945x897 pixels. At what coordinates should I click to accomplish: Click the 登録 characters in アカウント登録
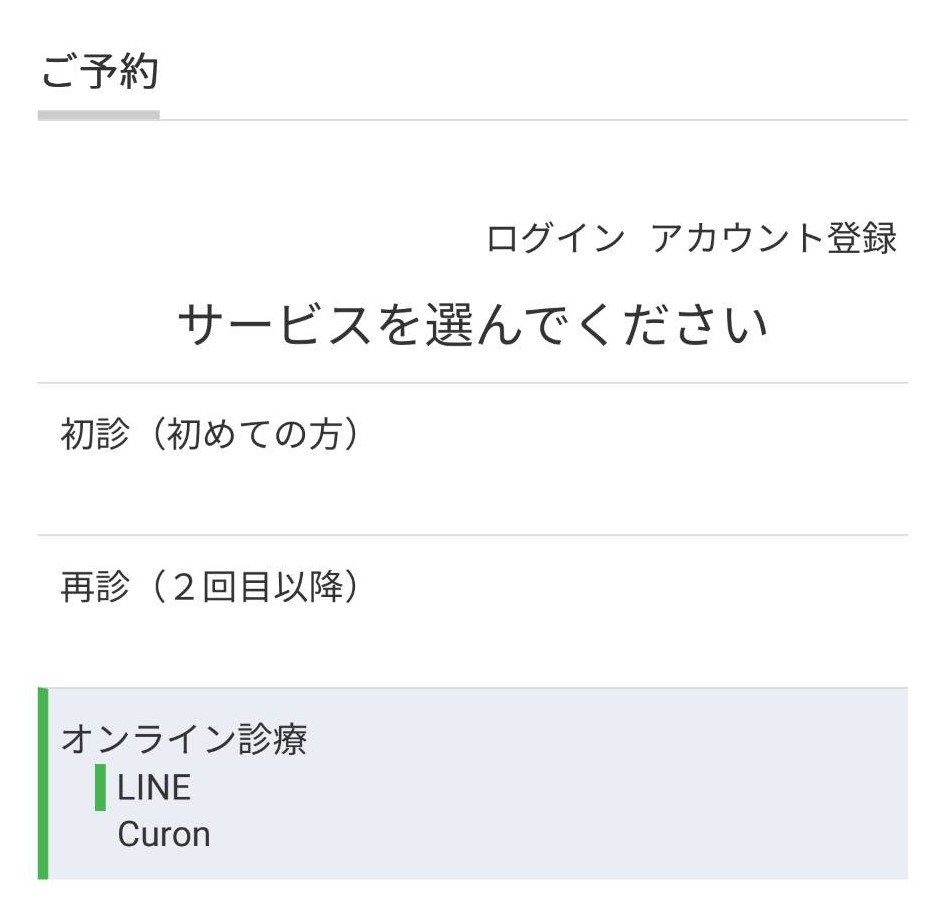coord(862,238)
